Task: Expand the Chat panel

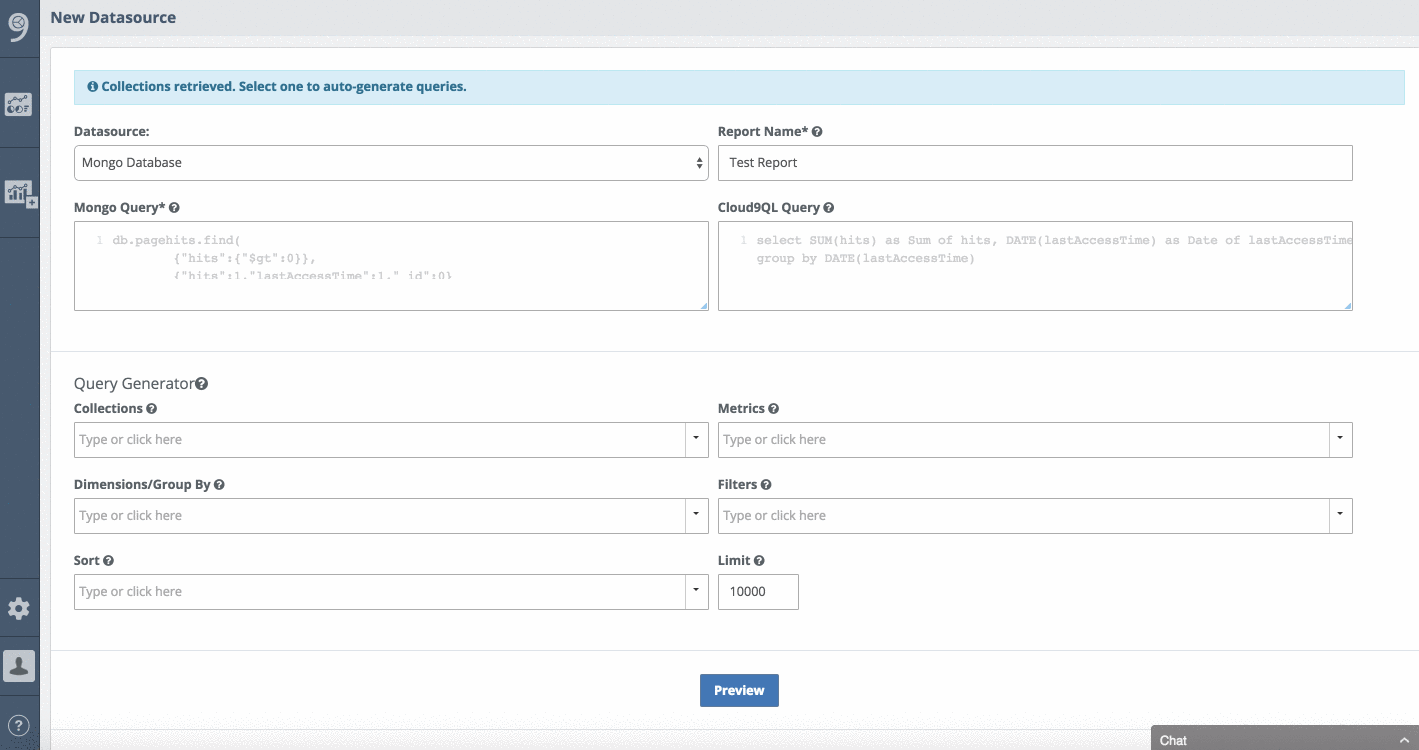Action: (1284, 739)
